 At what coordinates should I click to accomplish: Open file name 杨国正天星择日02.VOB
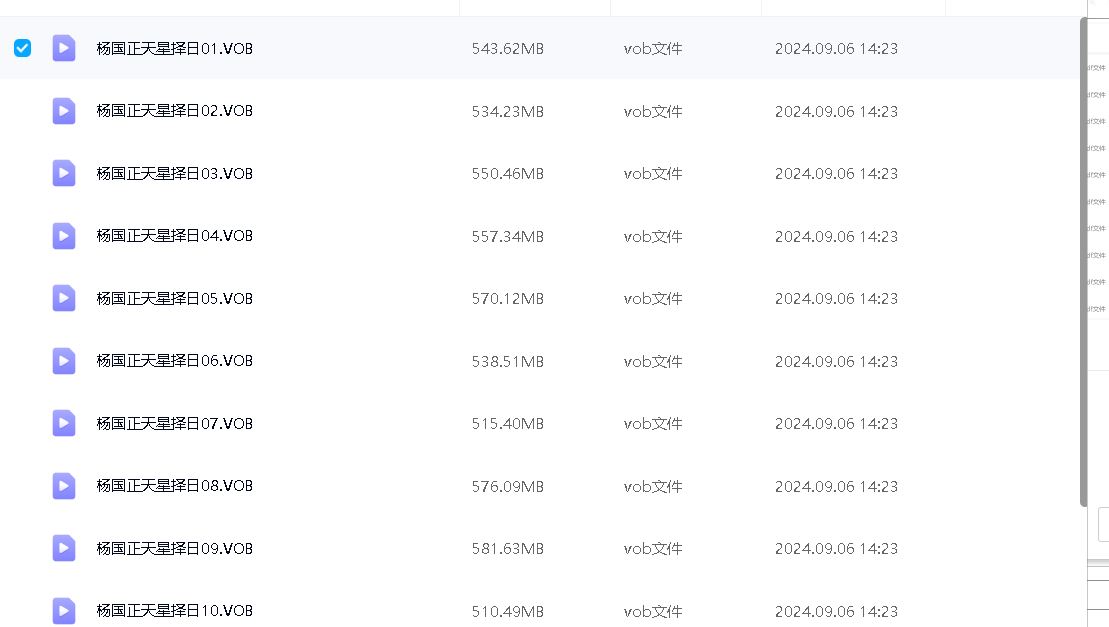pos(174,111)
